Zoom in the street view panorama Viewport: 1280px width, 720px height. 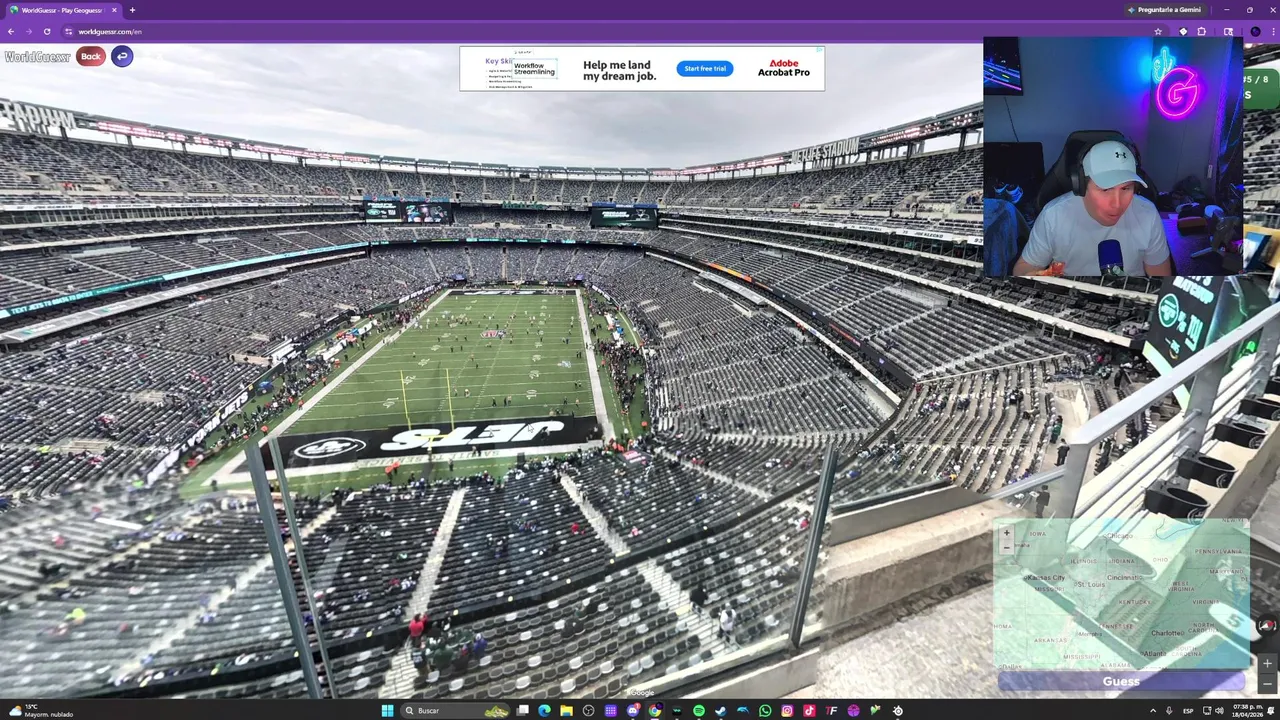click(x=1267, y=663)
